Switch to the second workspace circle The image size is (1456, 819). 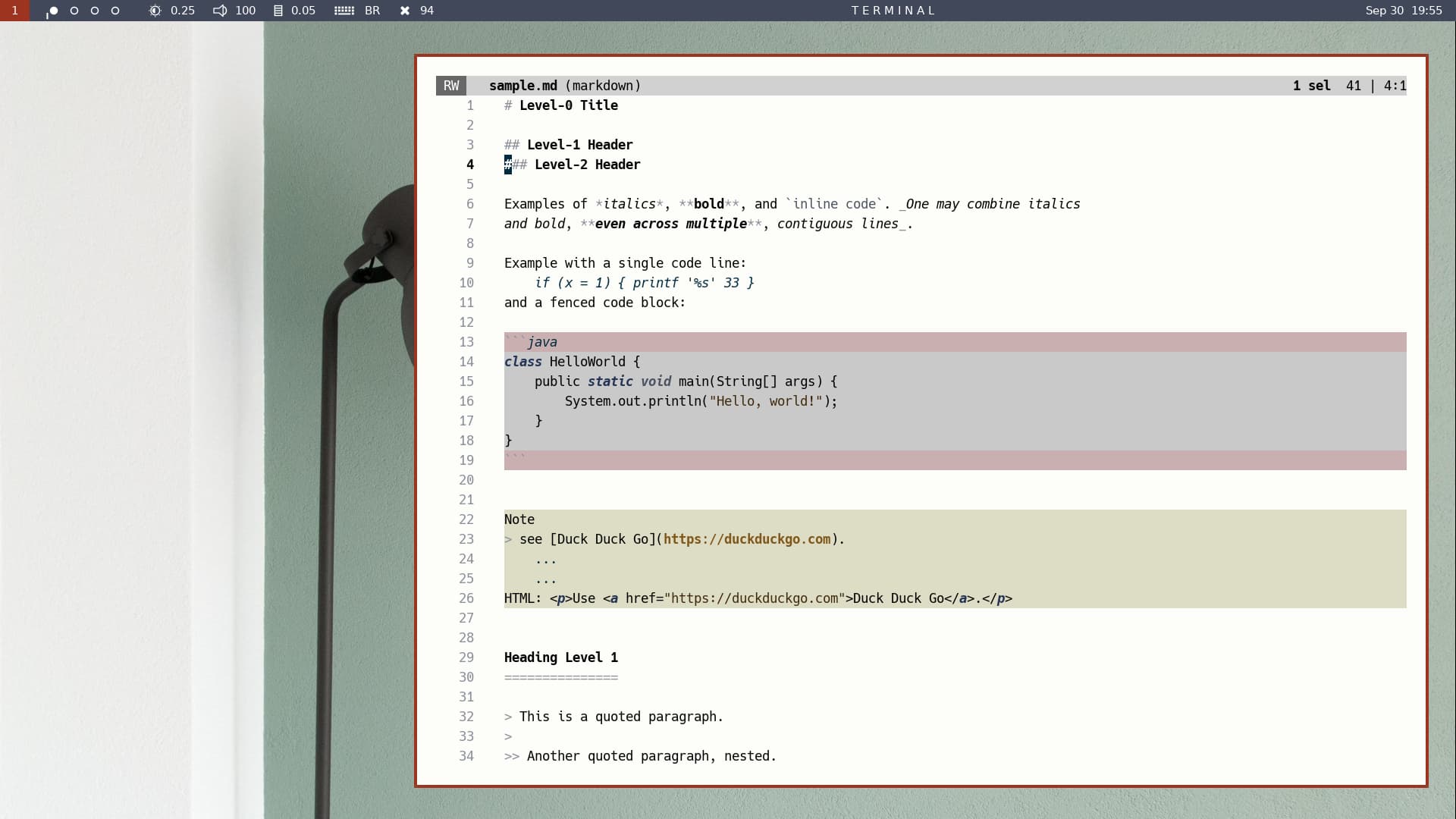pos(74,11)
